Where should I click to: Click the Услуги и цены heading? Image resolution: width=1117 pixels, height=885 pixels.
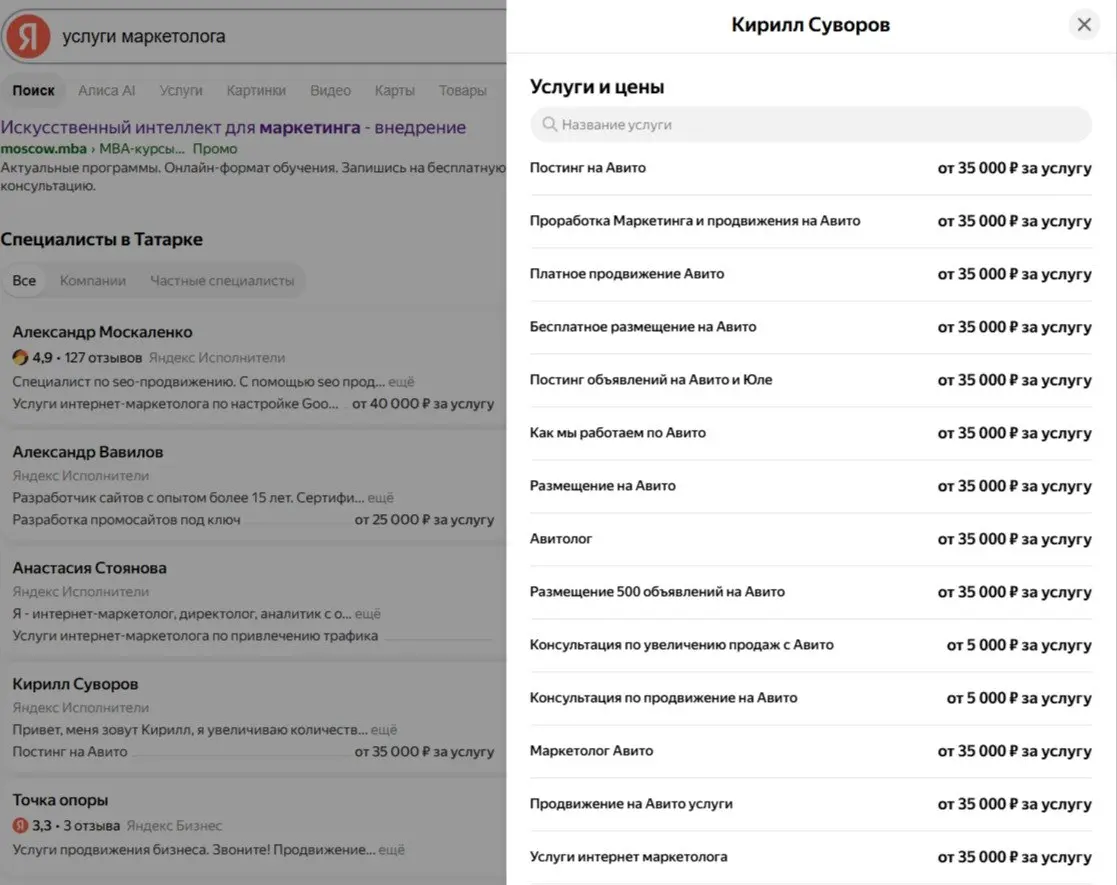(x=597, y=87)
